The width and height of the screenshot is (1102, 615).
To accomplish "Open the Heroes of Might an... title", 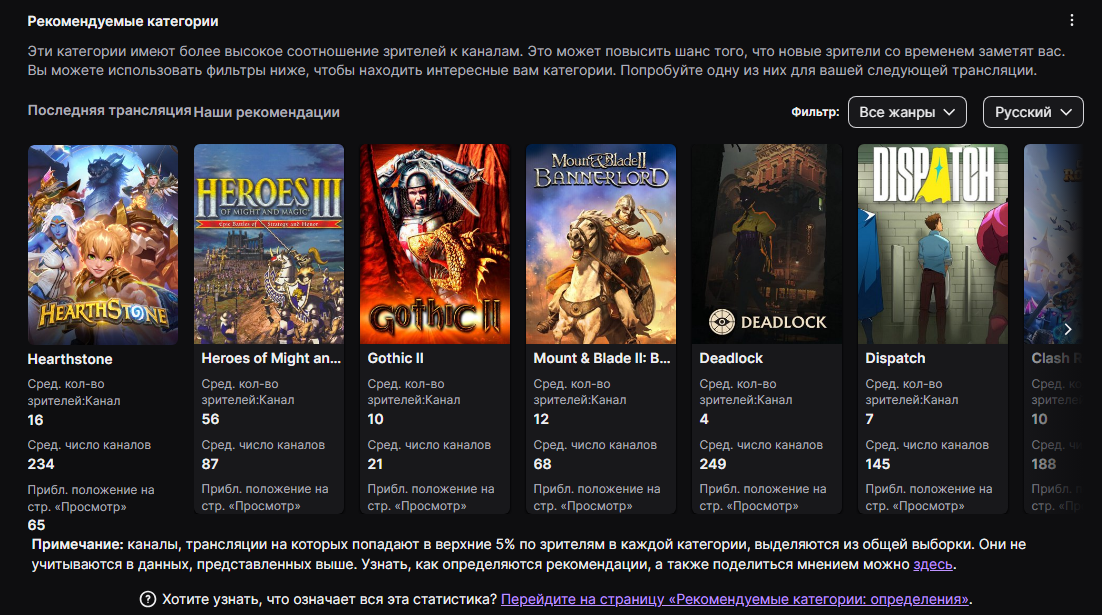I will [x=271, y=358].
